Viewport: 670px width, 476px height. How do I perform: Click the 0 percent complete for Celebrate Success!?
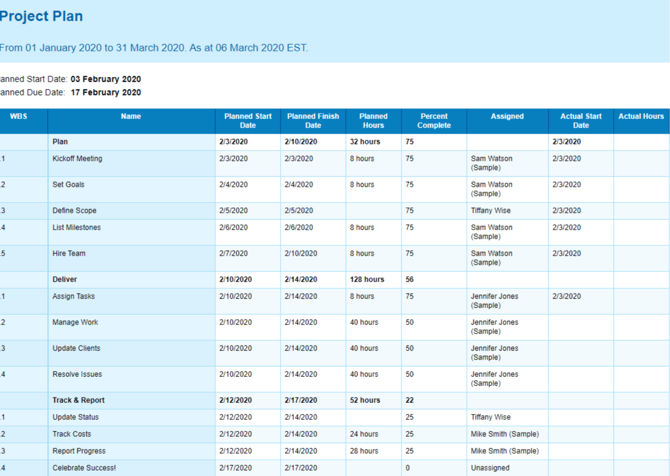(x=408, y=468)
